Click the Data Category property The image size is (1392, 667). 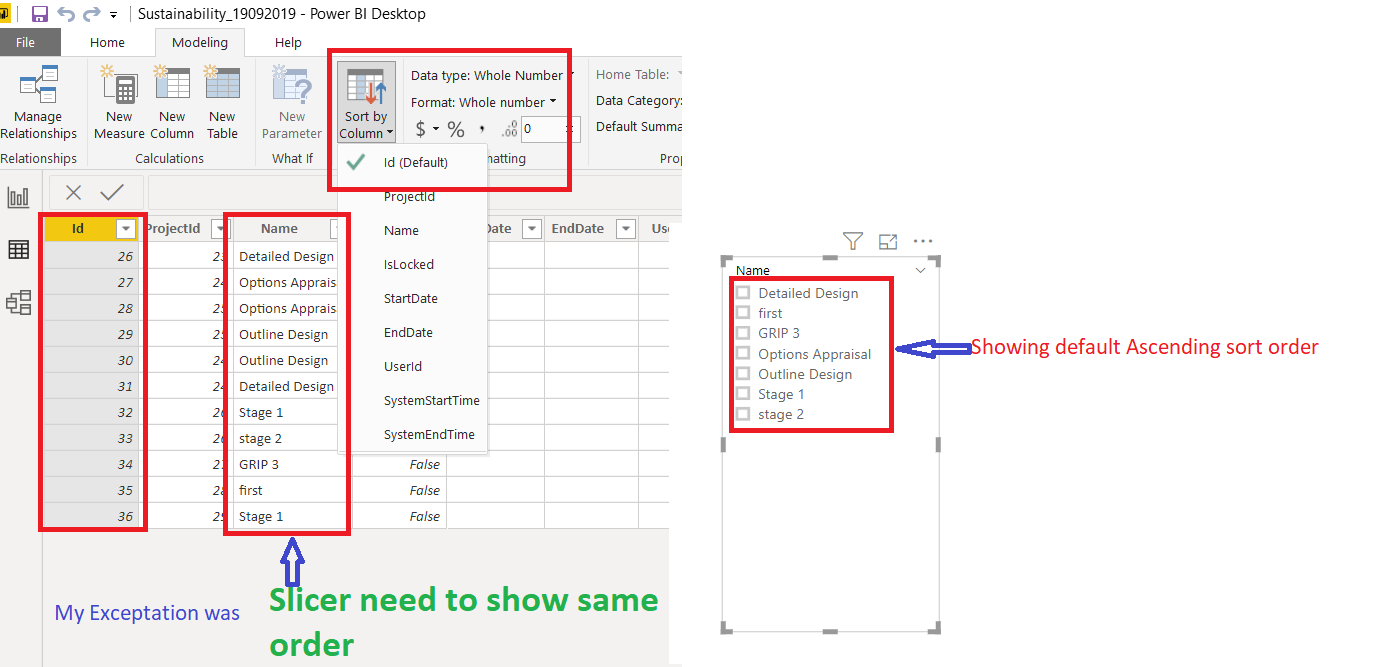click(639, 100)
